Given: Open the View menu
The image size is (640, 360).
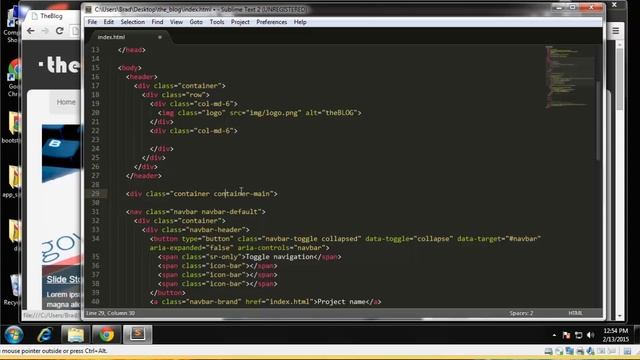Looking at the screenshot, I should click(176, 22).
